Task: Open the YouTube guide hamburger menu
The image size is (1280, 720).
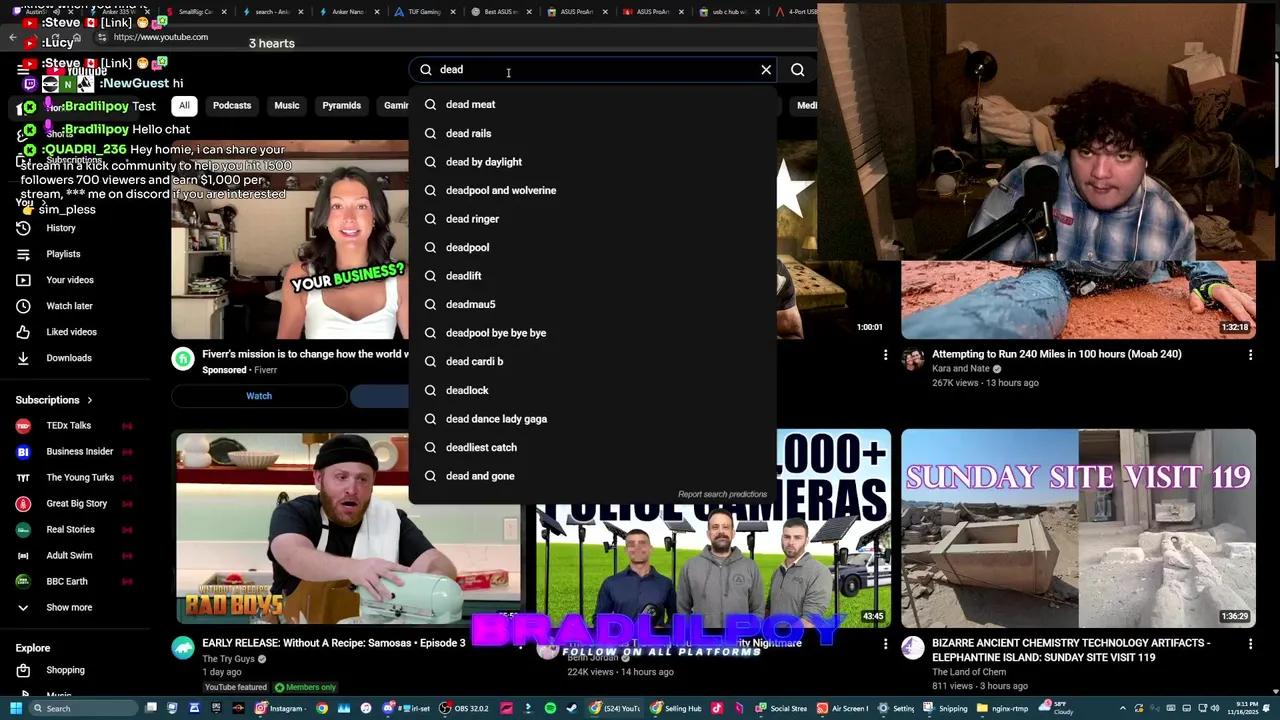Action: coord(23,70)
